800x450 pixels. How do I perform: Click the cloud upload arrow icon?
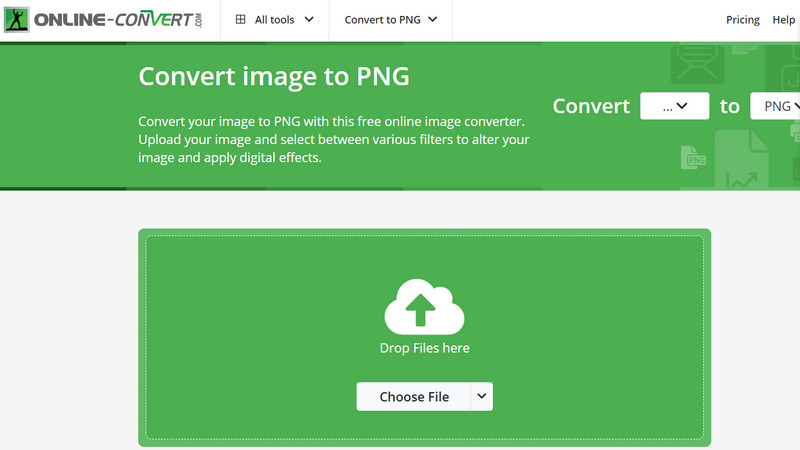point(424,307)
